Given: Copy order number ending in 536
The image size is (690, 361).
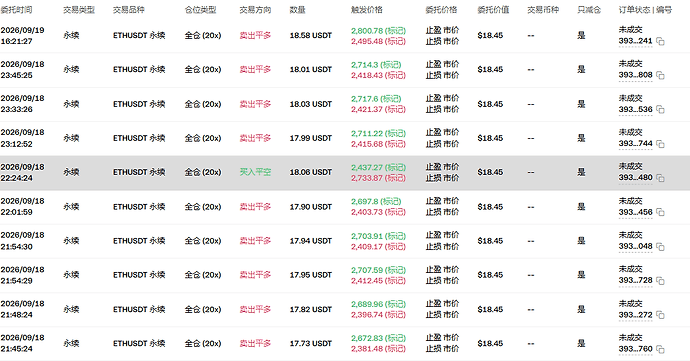Looking at the screenshot, I should coord(661,110).
